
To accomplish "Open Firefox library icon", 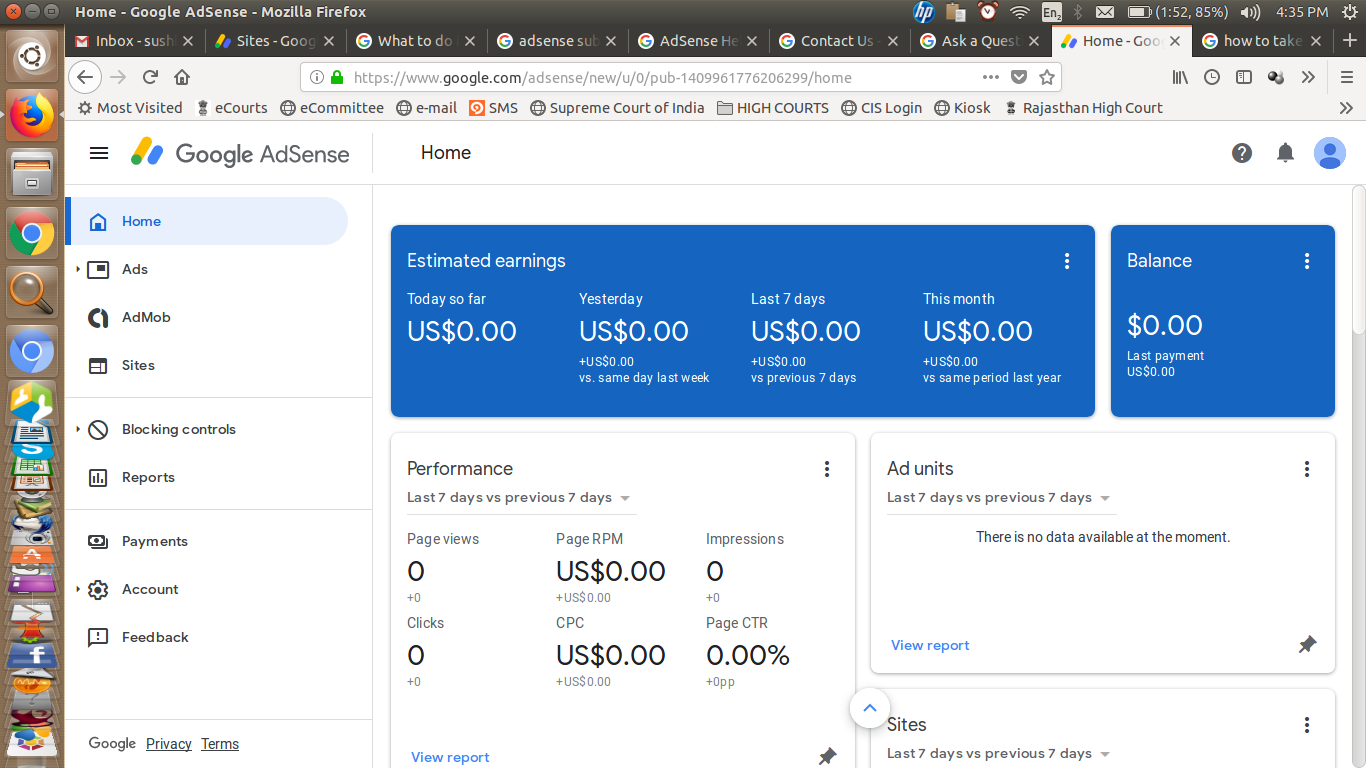I will click(1181, 77).
